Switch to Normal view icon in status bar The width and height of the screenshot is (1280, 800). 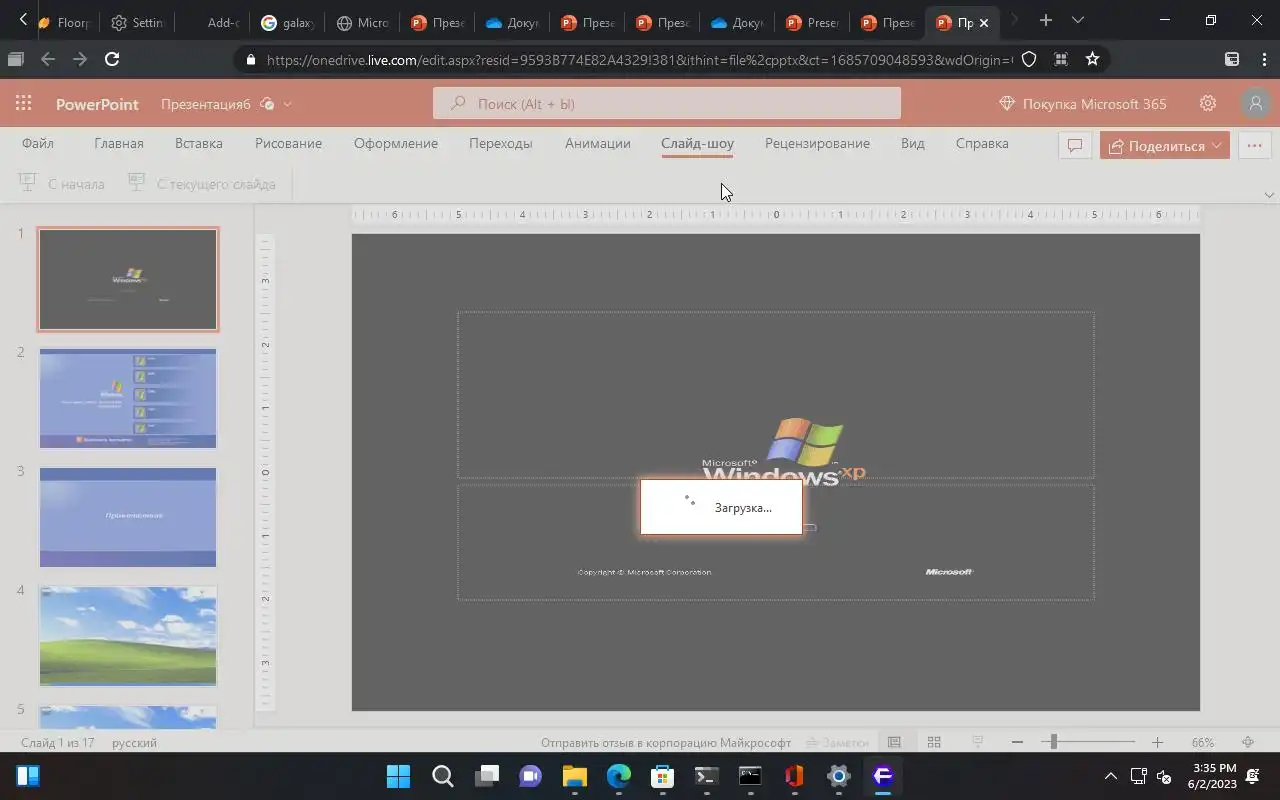894,742
